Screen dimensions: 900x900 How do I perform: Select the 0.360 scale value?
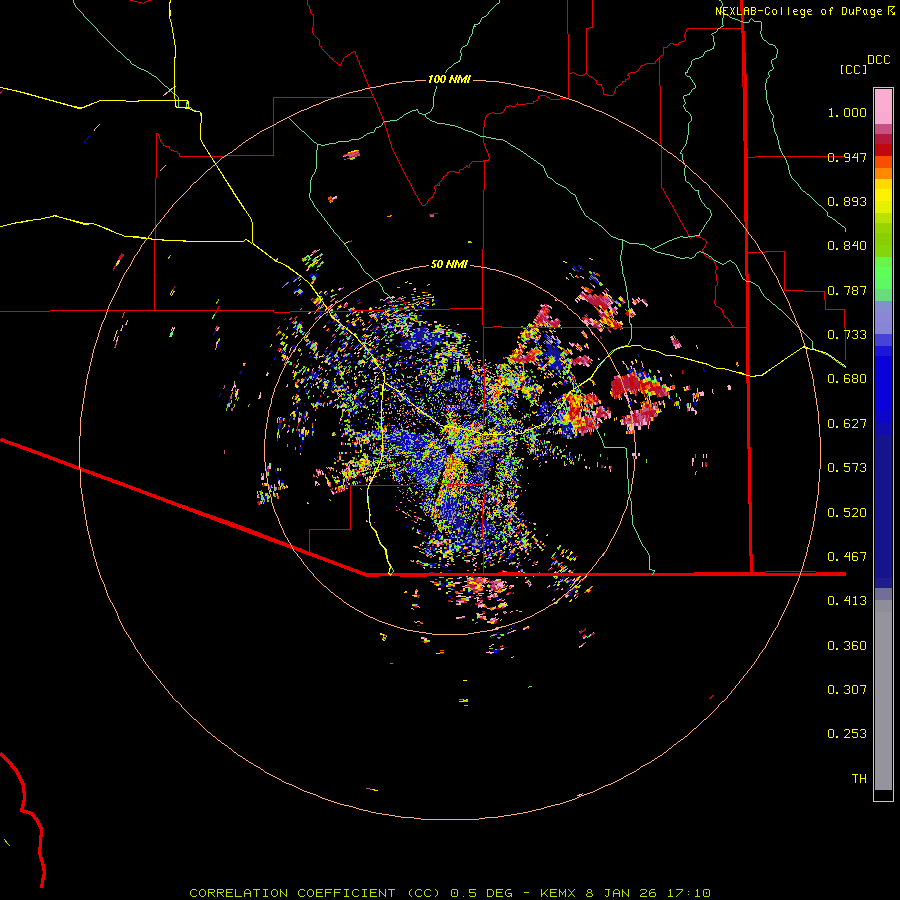pos(847,646)
